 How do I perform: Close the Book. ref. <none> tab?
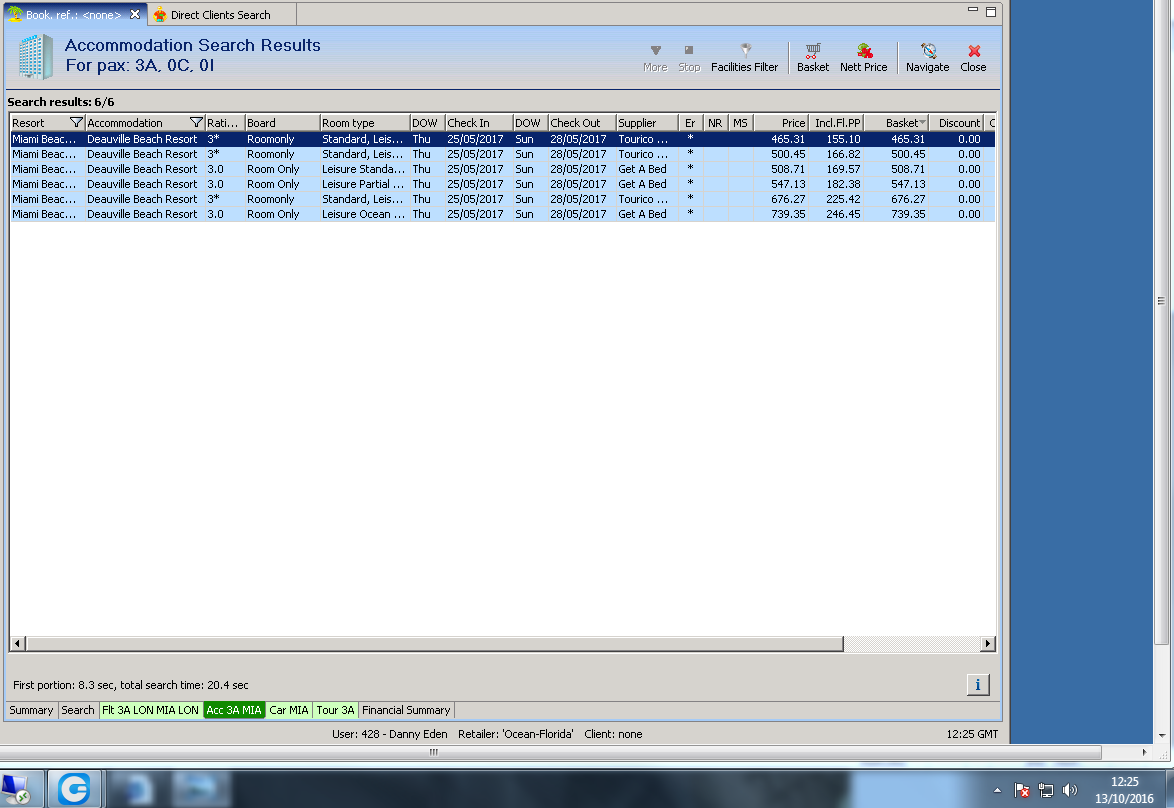(x=135, y=14)
